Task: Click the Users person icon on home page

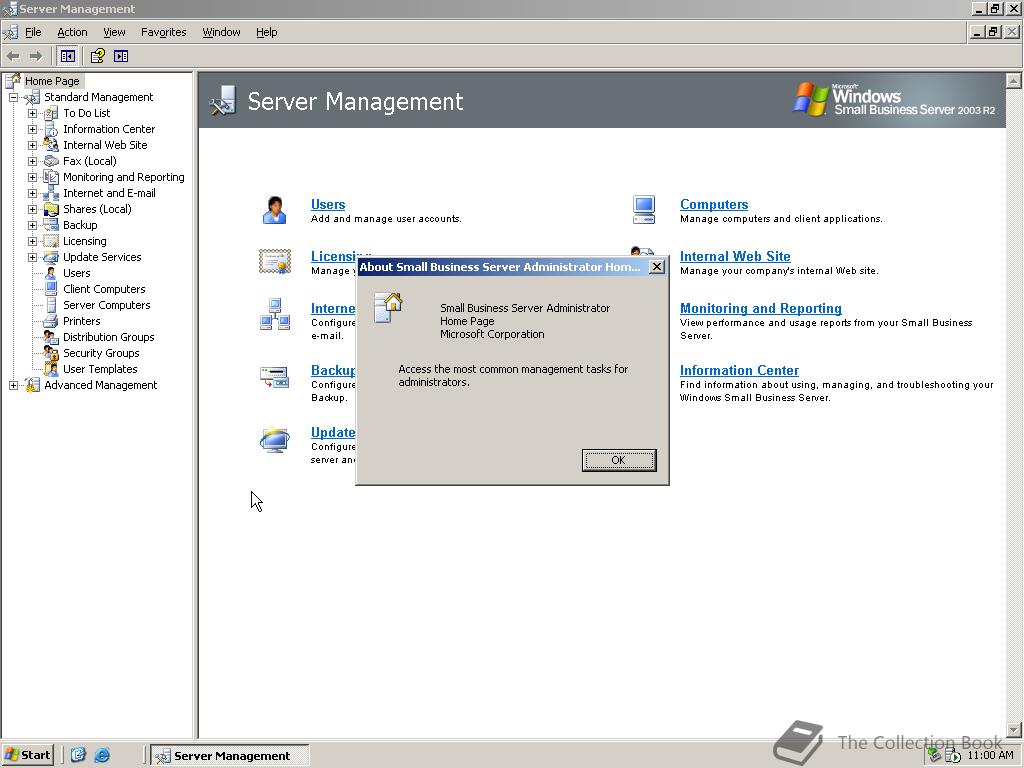Action: click(274, 210)
